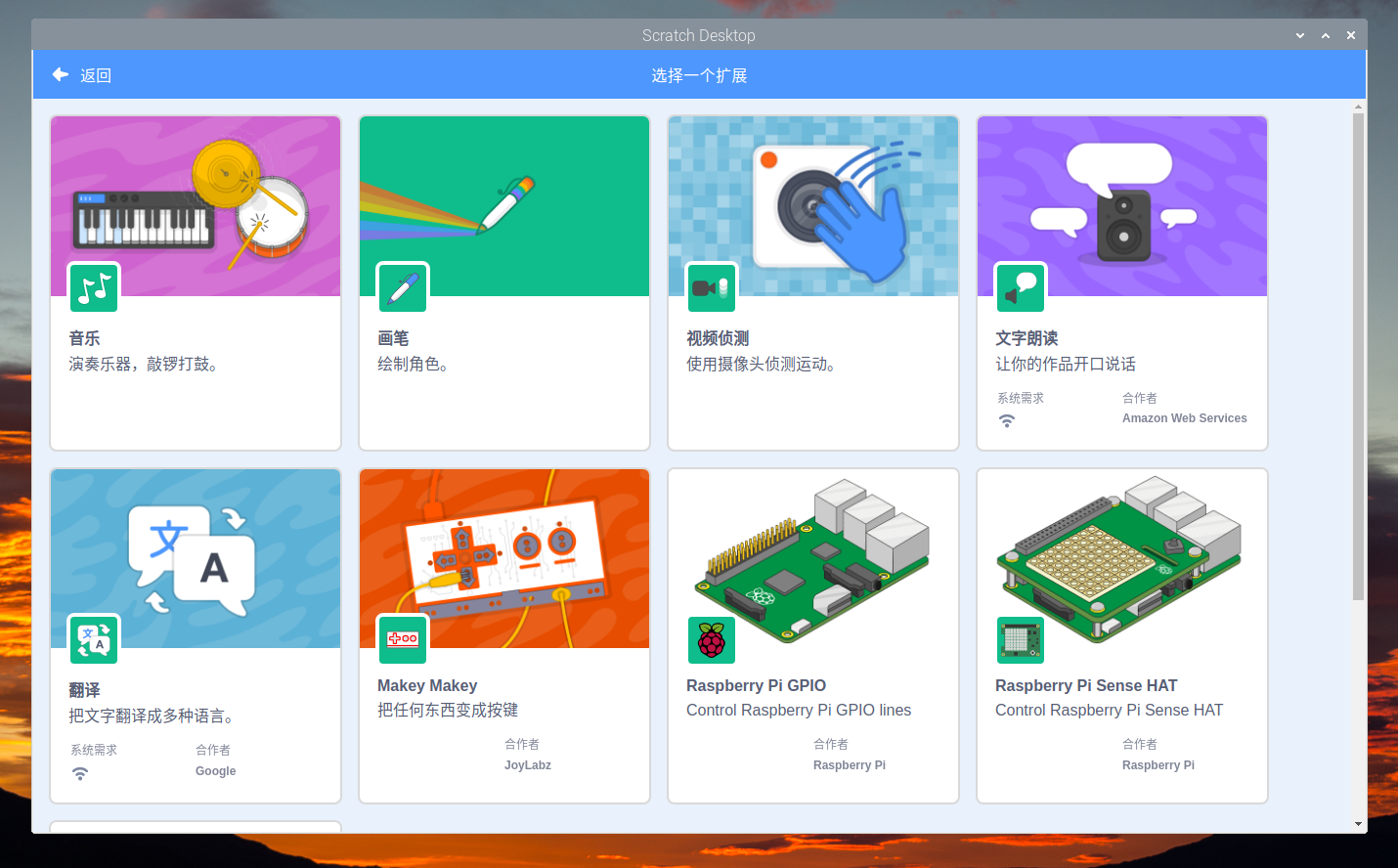Screen dimensions: 1398x868
Task: Open the Raspberry Pi Sense HAT board image
Action: pyautogui.click(x=1122, y=558)
